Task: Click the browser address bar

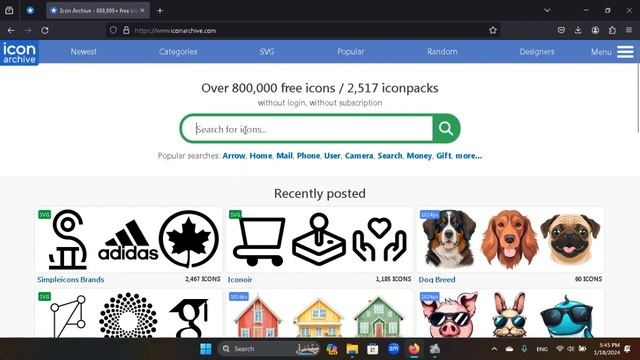Action: tap(302, 31)
